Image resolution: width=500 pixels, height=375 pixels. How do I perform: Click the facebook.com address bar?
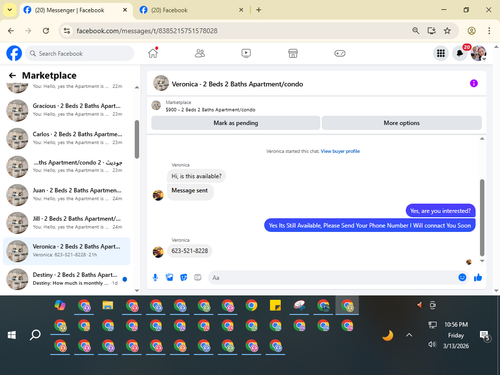click(233, 31)
